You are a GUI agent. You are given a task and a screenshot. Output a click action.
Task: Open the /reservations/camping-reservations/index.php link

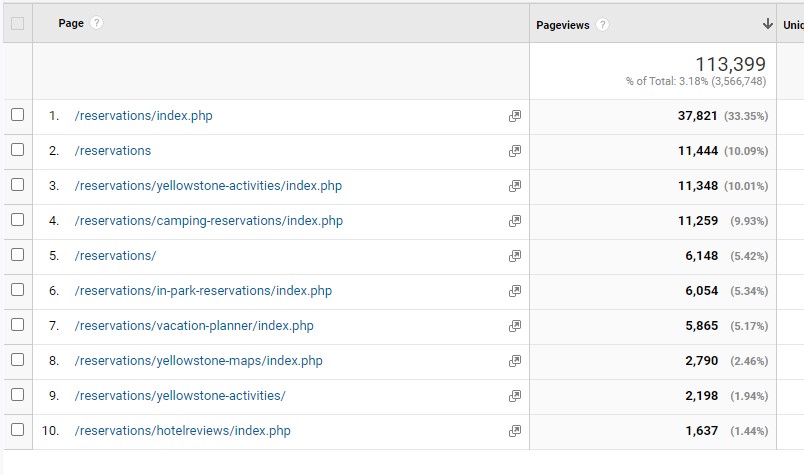point(208,221)
